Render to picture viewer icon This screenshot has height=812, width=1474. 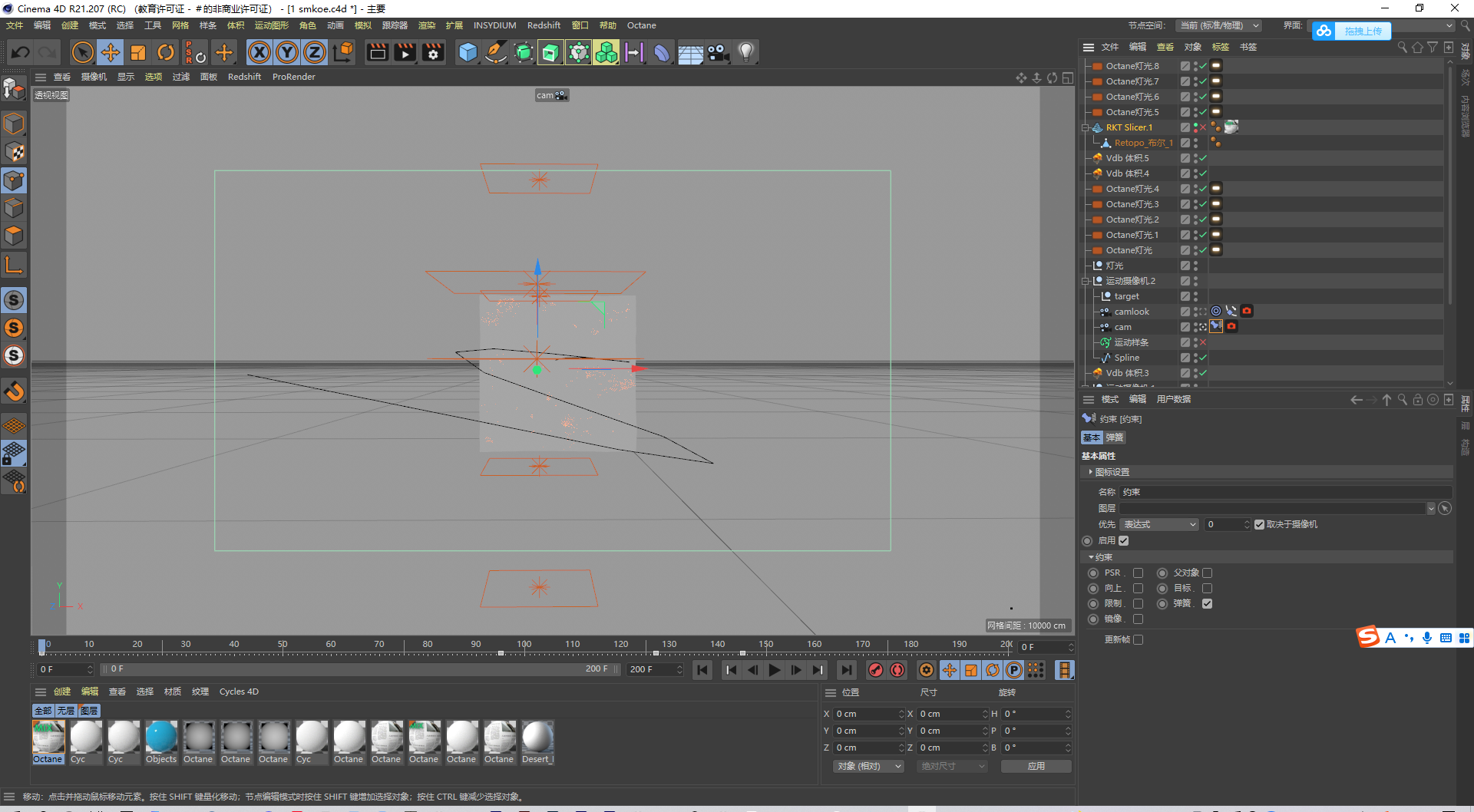point(405,52)
